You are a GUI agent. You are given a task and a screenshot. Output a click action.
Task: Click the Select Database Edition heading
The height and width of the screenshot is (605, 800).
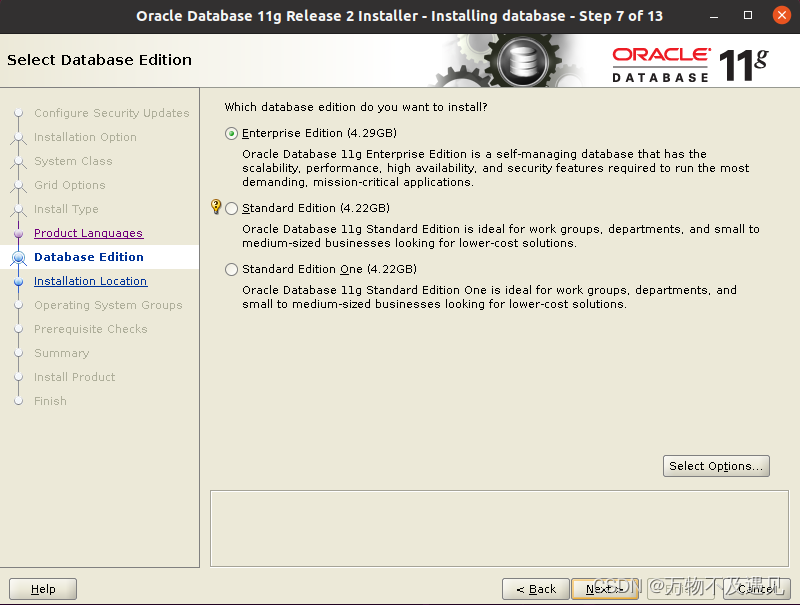99,60
